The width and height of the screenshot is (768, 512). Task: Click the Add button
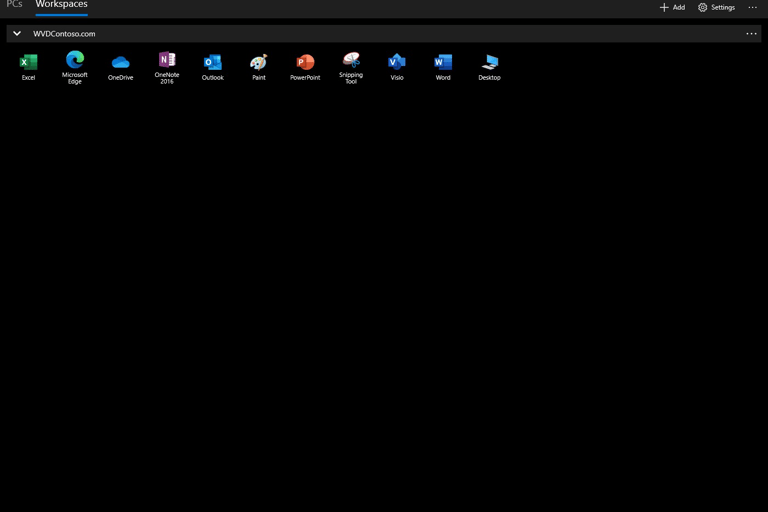tap(672, 7)
